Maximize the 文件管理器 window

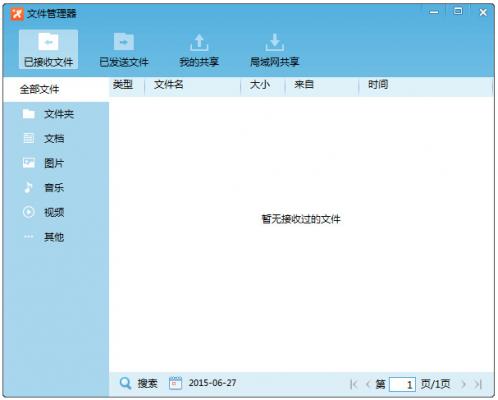point(458,11)
